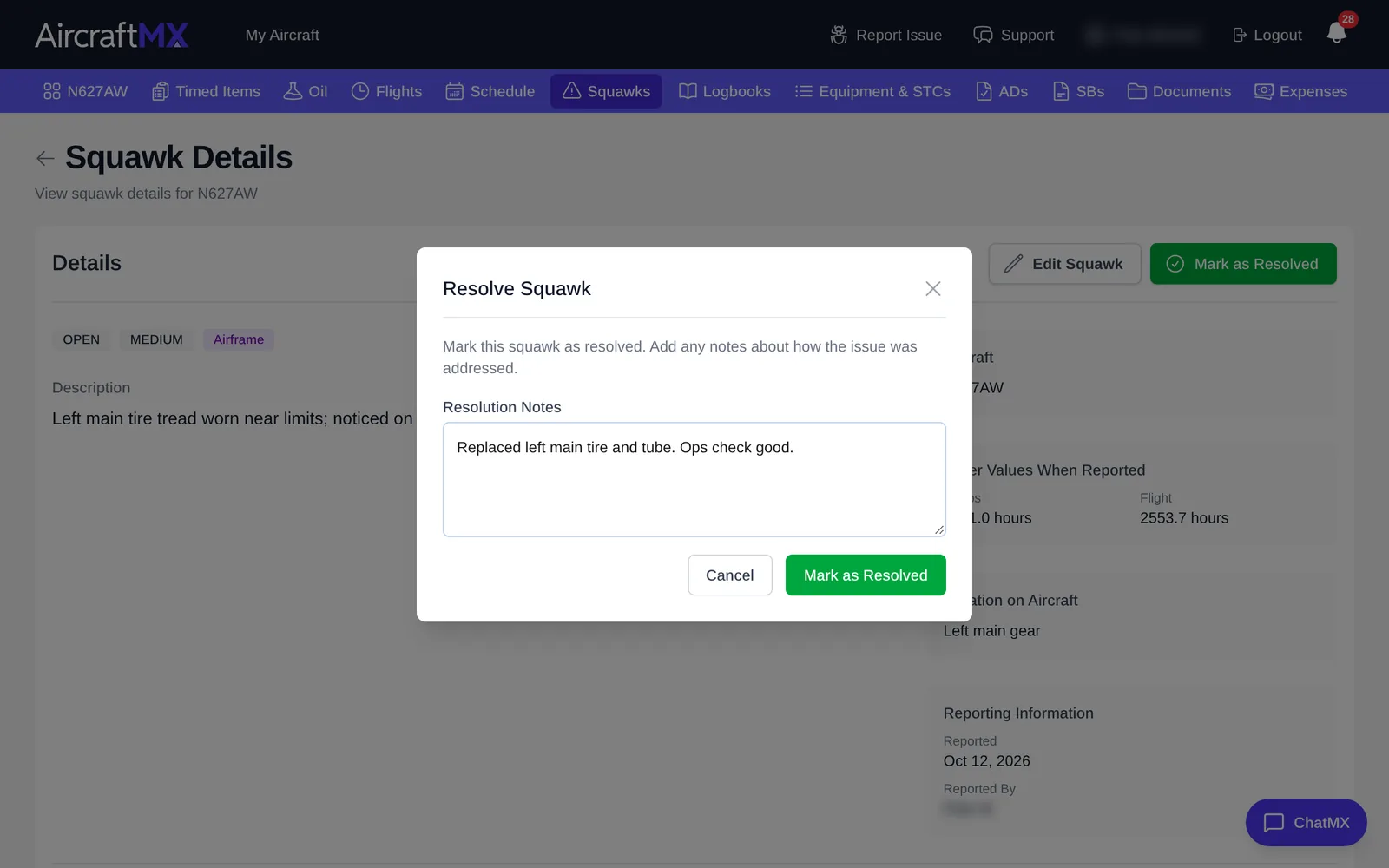This screenshot has height=868, width=1389.
Task: Click the Airframe category badge
Action: tap(239, 339)
